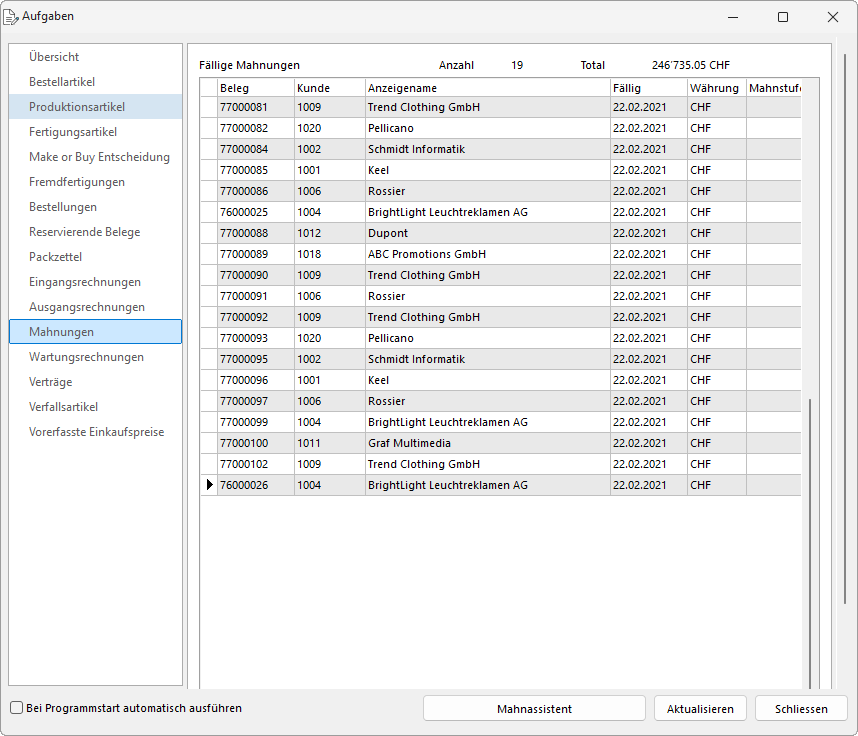Image resolution: width=858 pixels, height=736 pixels.
Task: Open the Wartungsrechnungen entry
Action: coord(86,357)
